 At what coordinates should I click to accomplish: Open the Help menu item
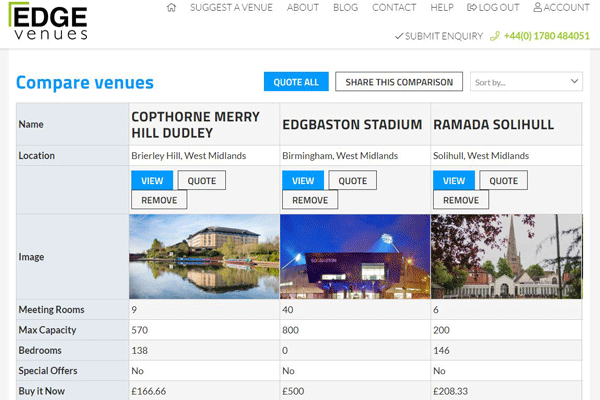coord(442,7)
